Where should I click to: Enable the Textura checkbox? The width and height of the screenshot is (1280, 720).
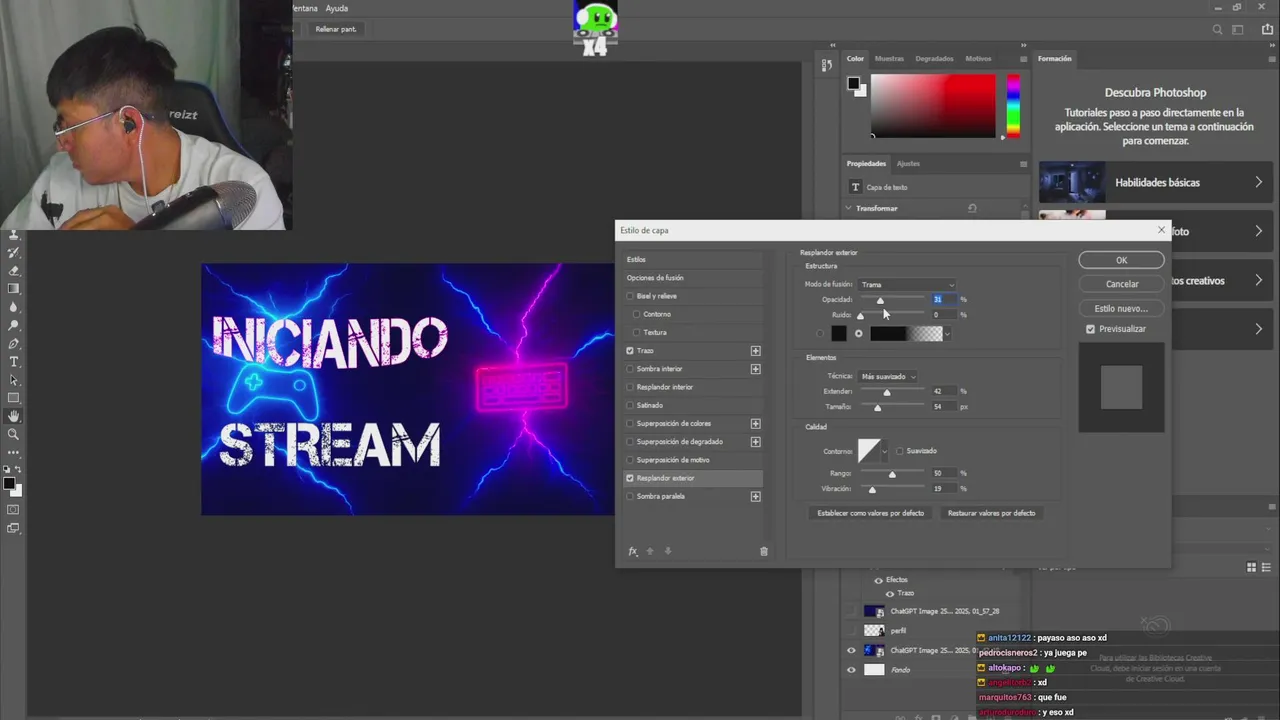pos(636,332)
